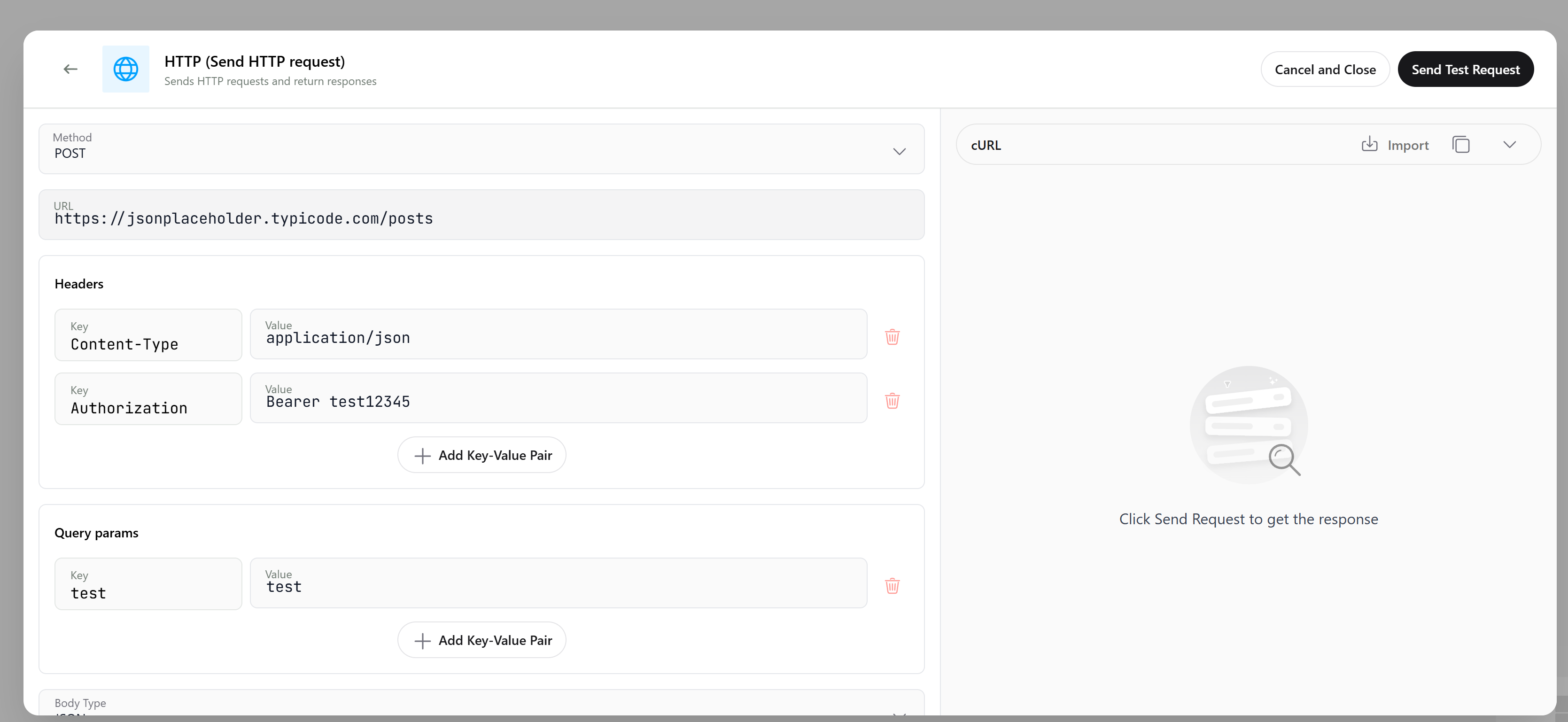Delete the Authorization header row
Image resolution: width=1568 pixels, height=722 pixels.
[893, 401]
